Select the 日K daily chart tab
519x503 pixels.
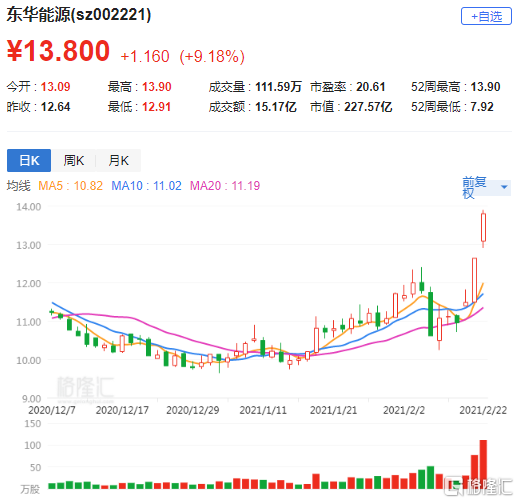[29, 160]
